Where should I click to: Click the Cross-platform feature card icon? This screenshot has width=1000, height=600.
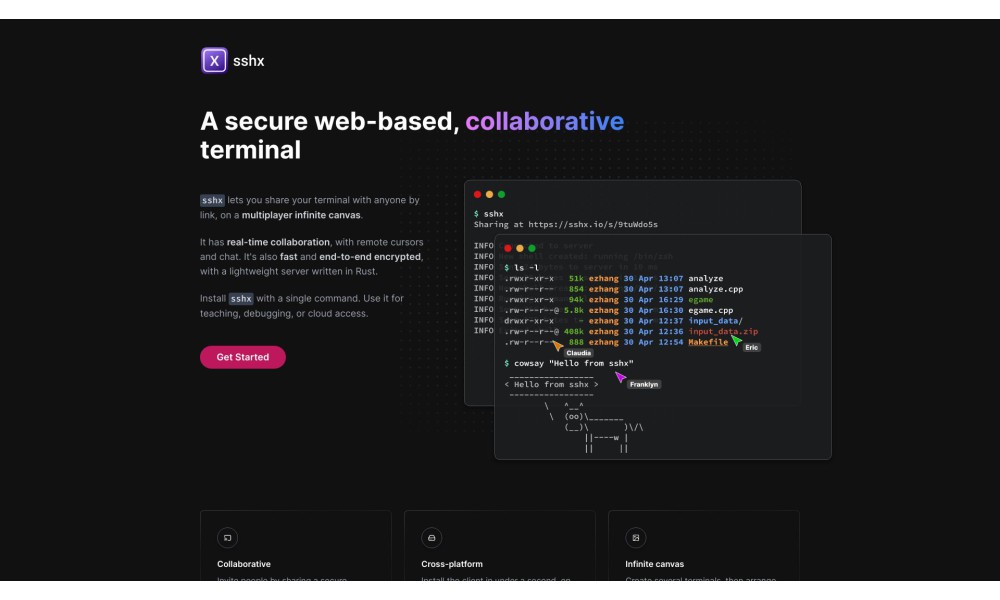pos(432,538)
